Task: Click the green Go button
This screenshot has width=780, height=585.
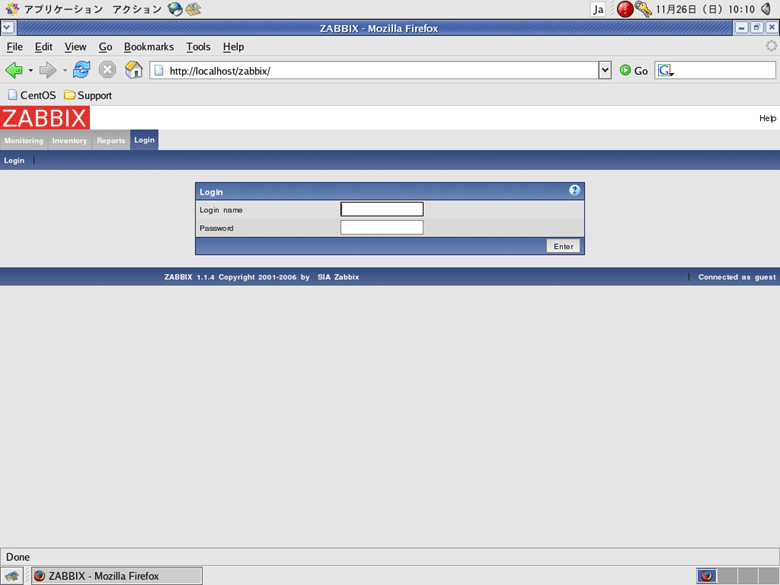Action: tap(634, 71)
